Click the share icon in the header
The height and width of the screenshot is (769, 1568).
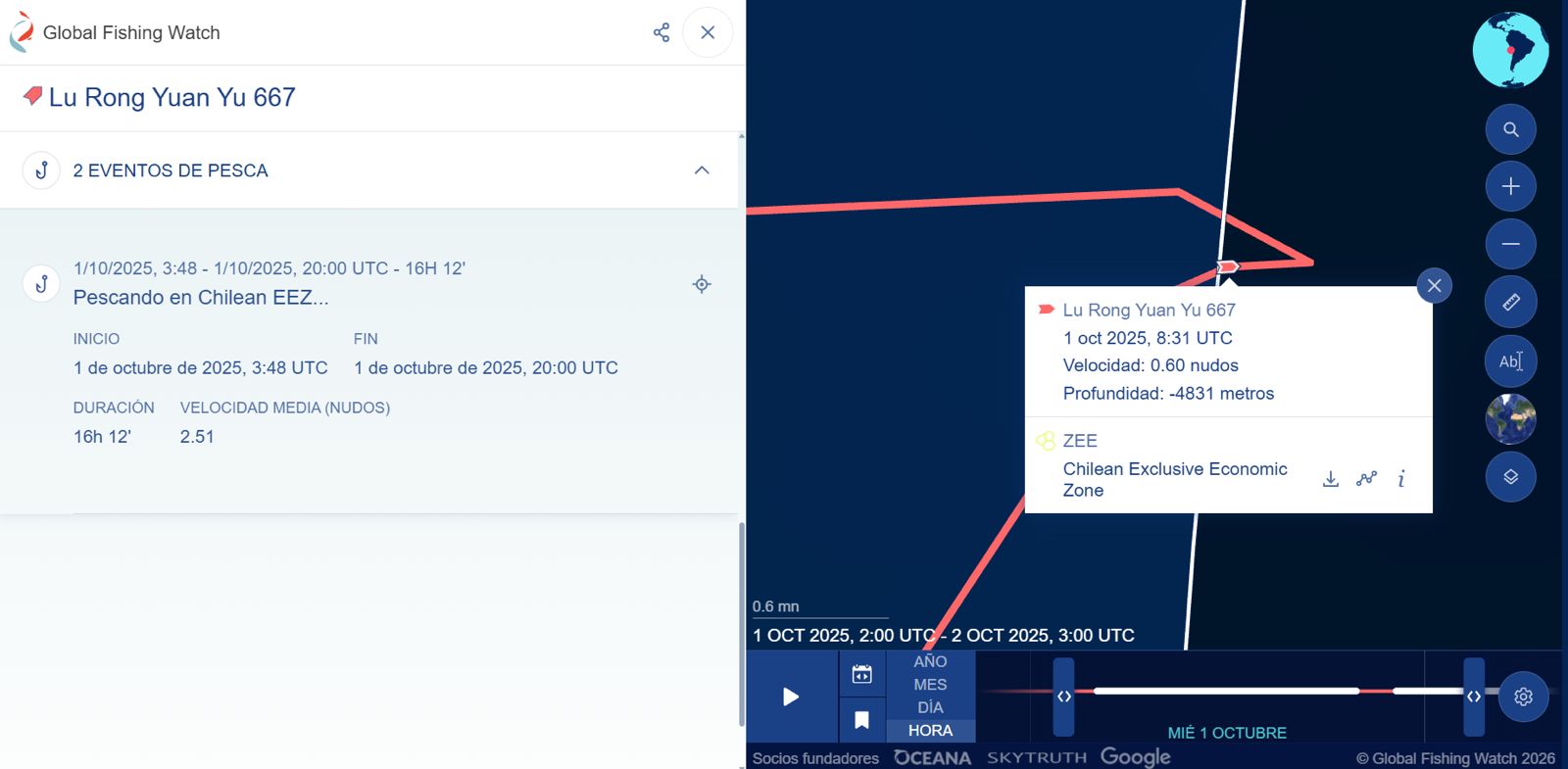[x=661, y=32]
